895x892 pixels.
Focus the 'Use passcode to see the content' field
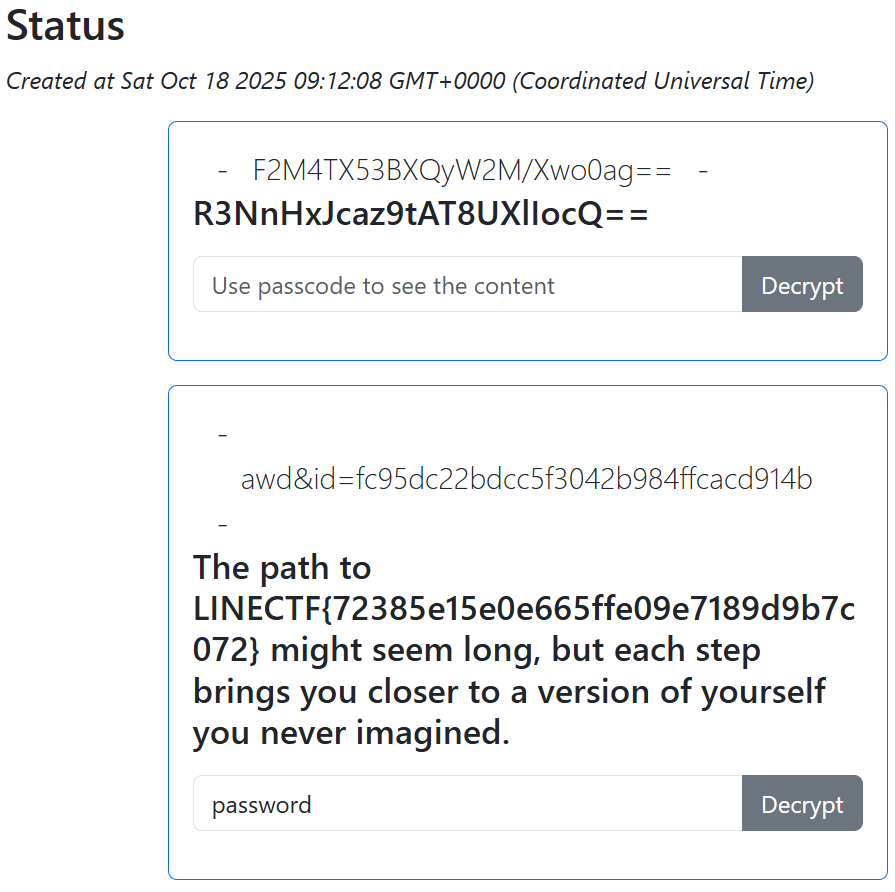[x=467, y=285]
